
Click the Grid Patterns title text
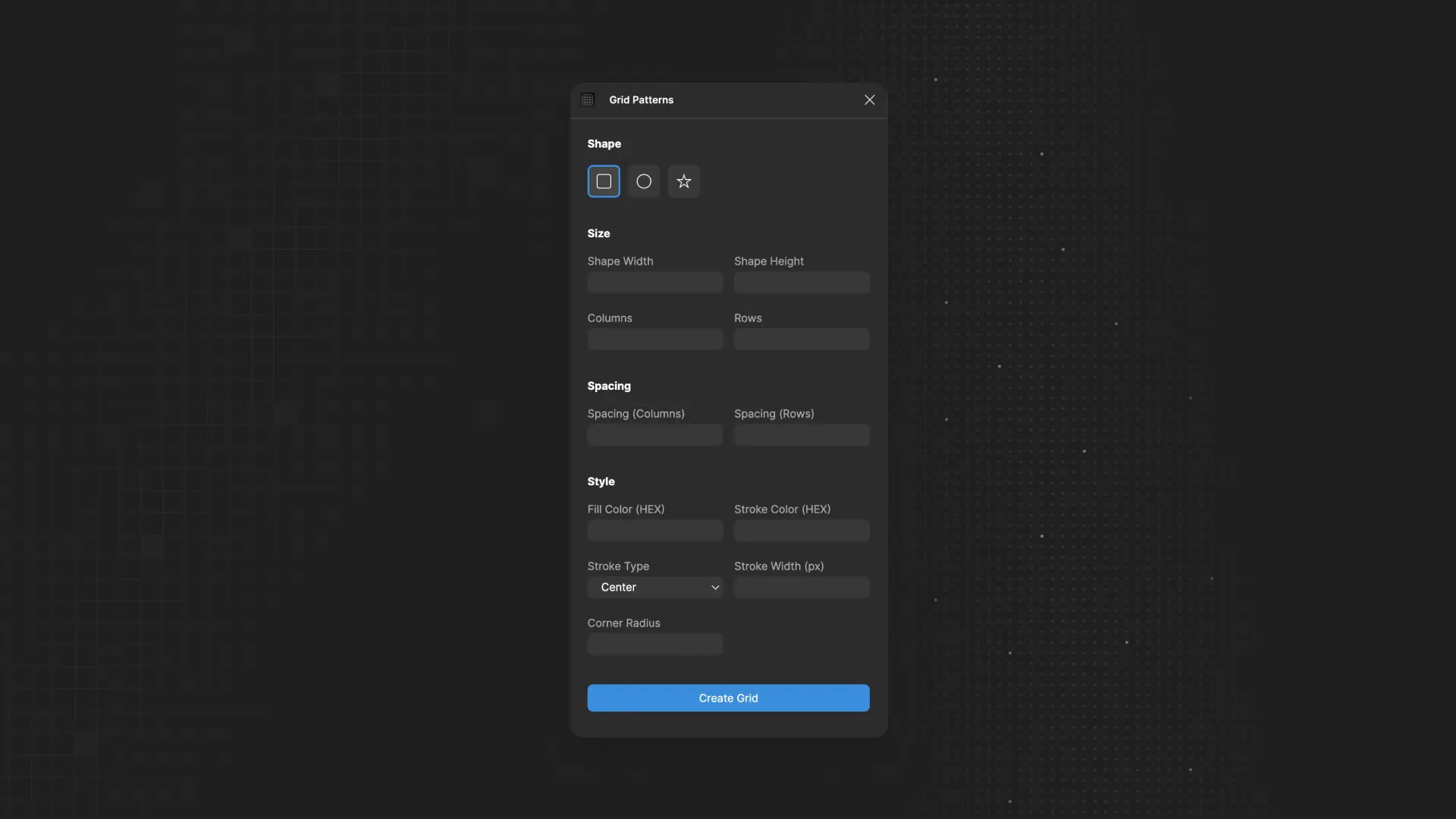[642, 100]
